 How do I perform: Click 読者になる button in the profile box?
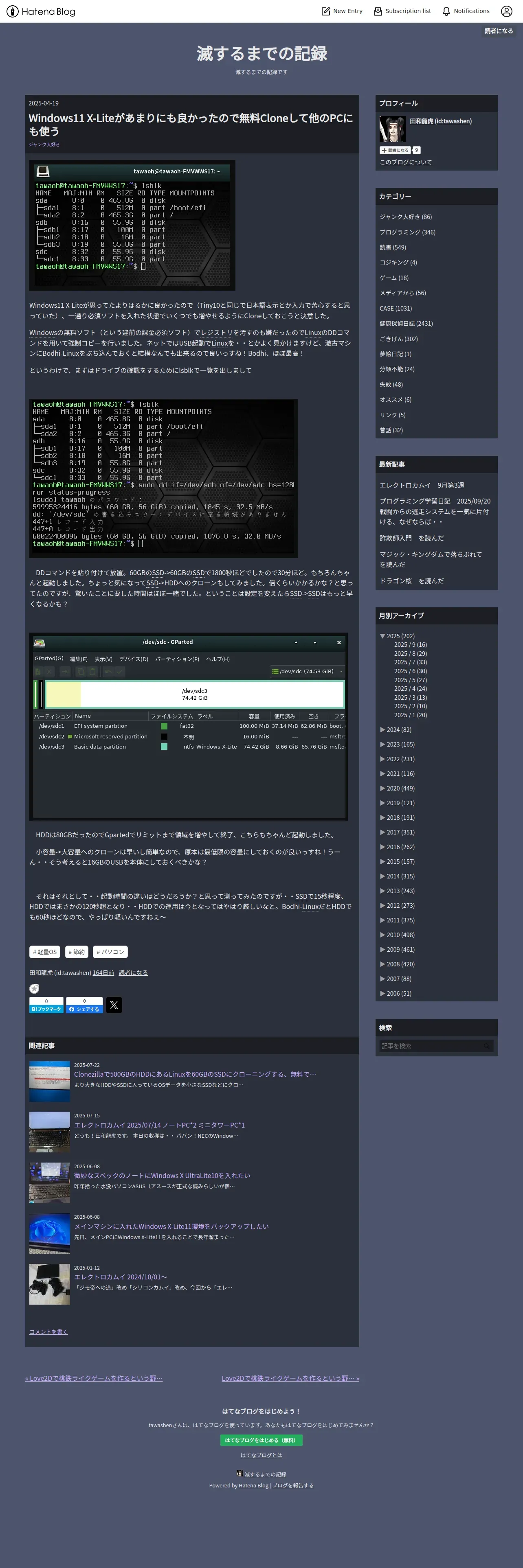[x=395, y=150]
